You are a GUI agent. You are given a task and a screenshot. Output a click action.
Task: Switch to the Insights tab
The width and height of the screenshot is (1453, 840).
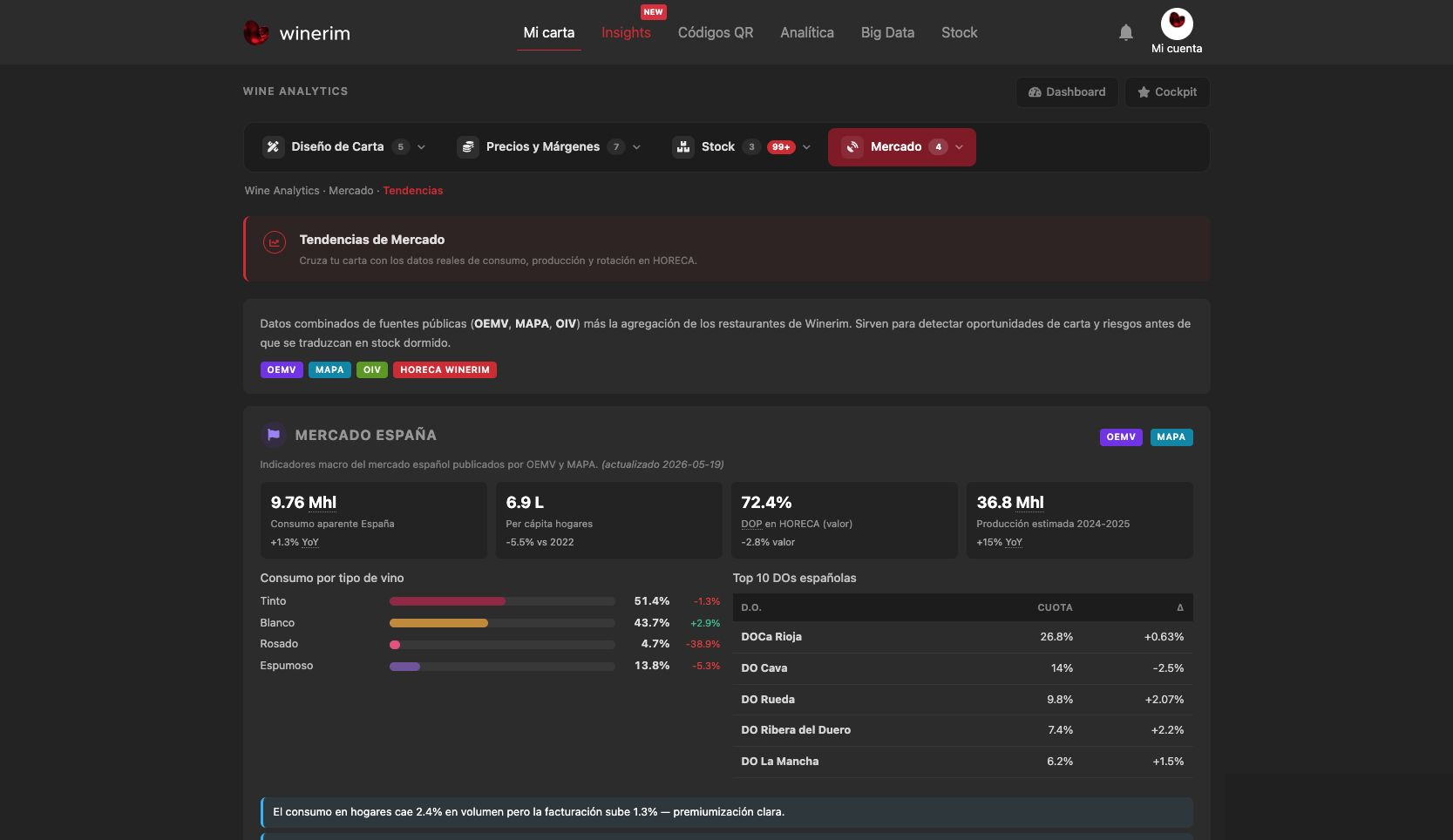tap(626, 32)
